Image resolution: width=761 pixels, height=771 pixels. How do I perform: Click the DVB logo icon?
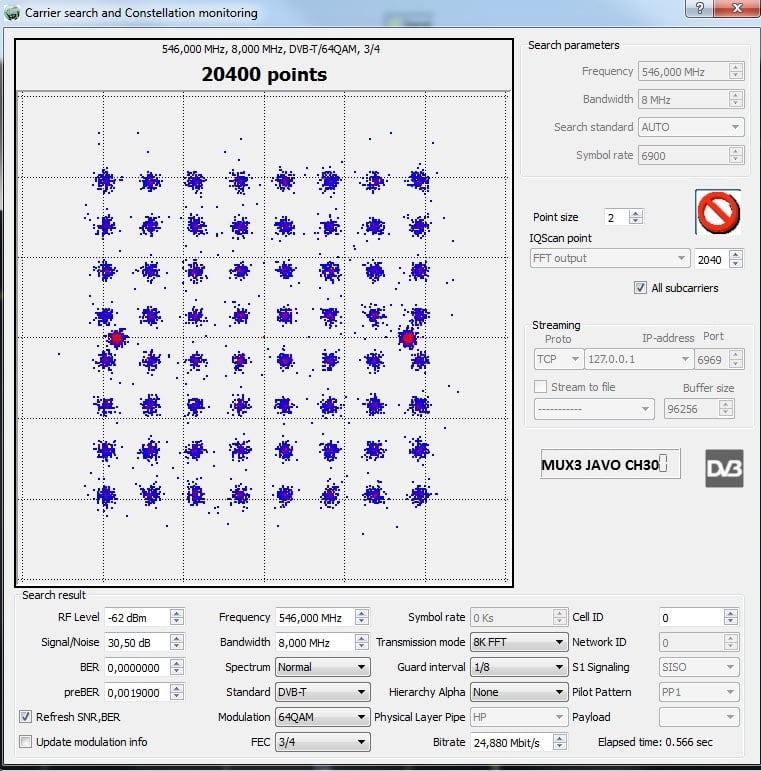click(x=724, y=468)
